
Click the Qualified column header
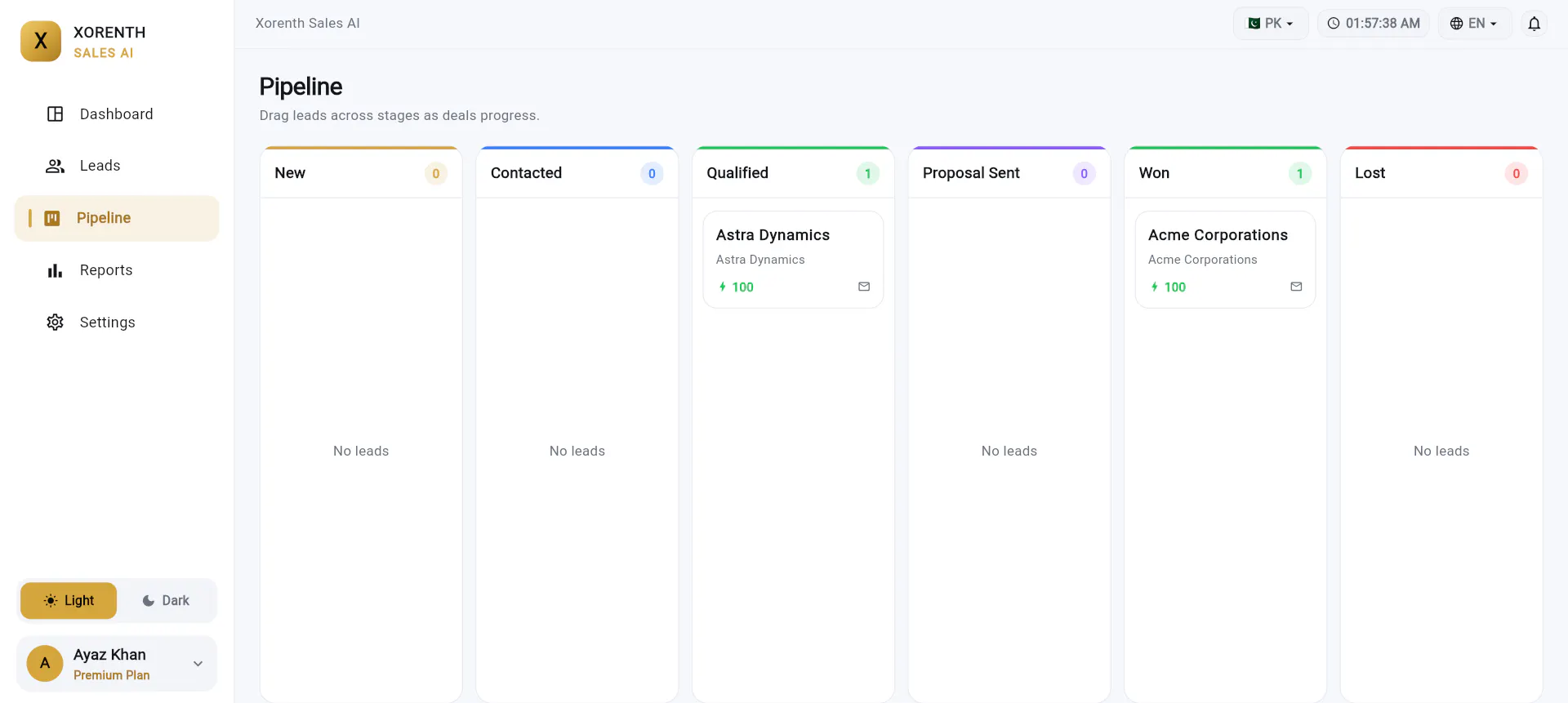point(793,173)
